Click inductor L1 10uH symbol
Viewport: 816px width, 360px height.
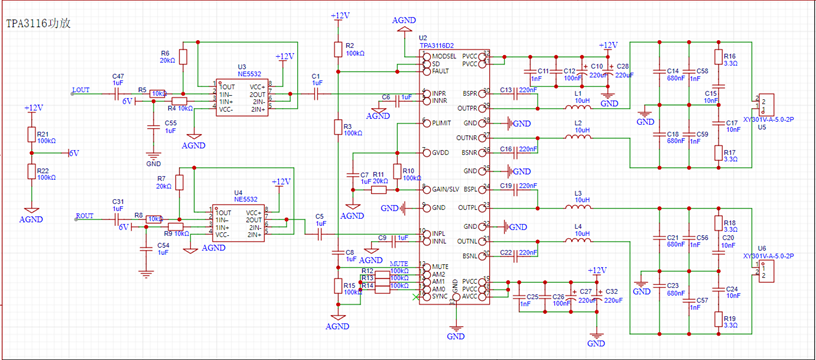click(579, 108)
